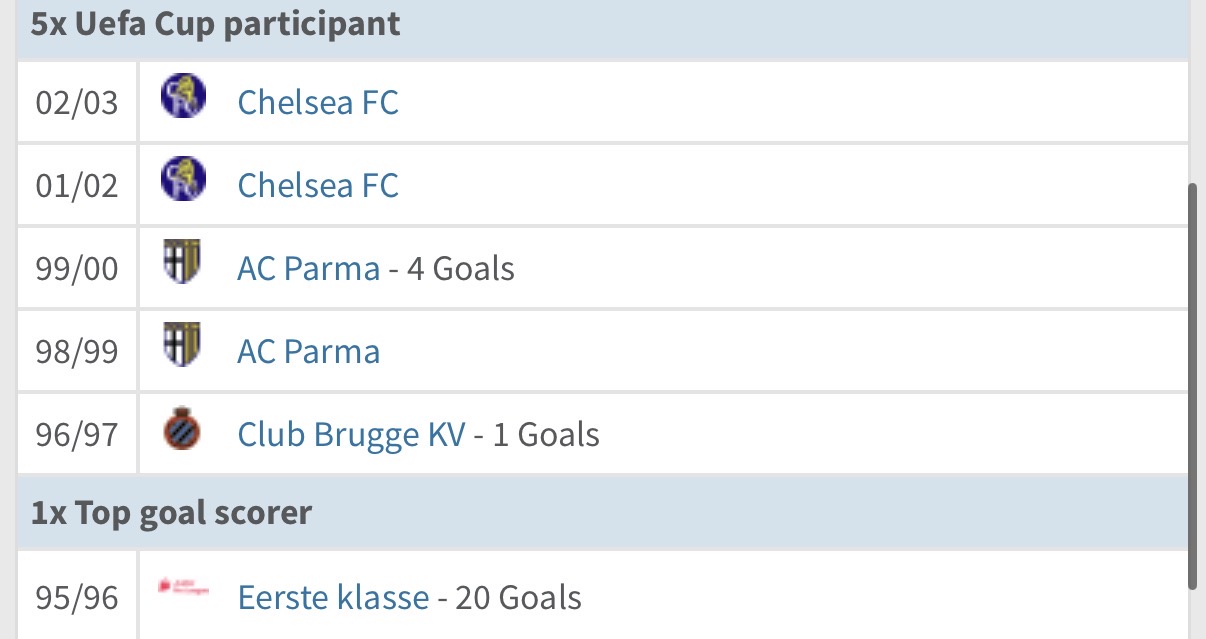Select the 02/03 season cell

click(x=77, y=102)
